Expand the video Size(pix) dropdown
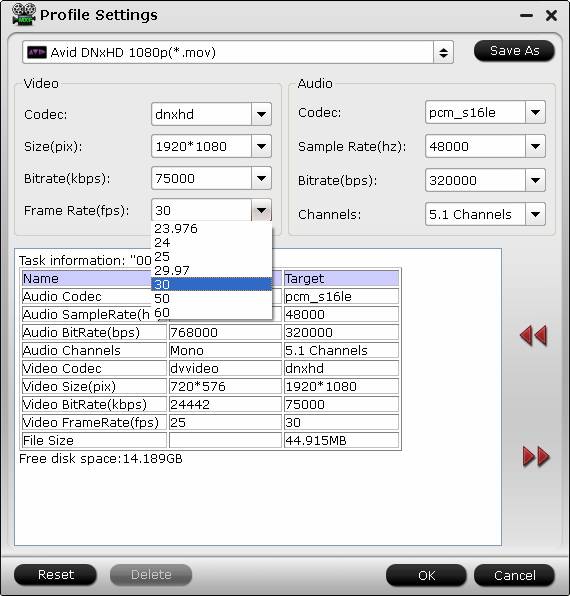 point(261,146)
